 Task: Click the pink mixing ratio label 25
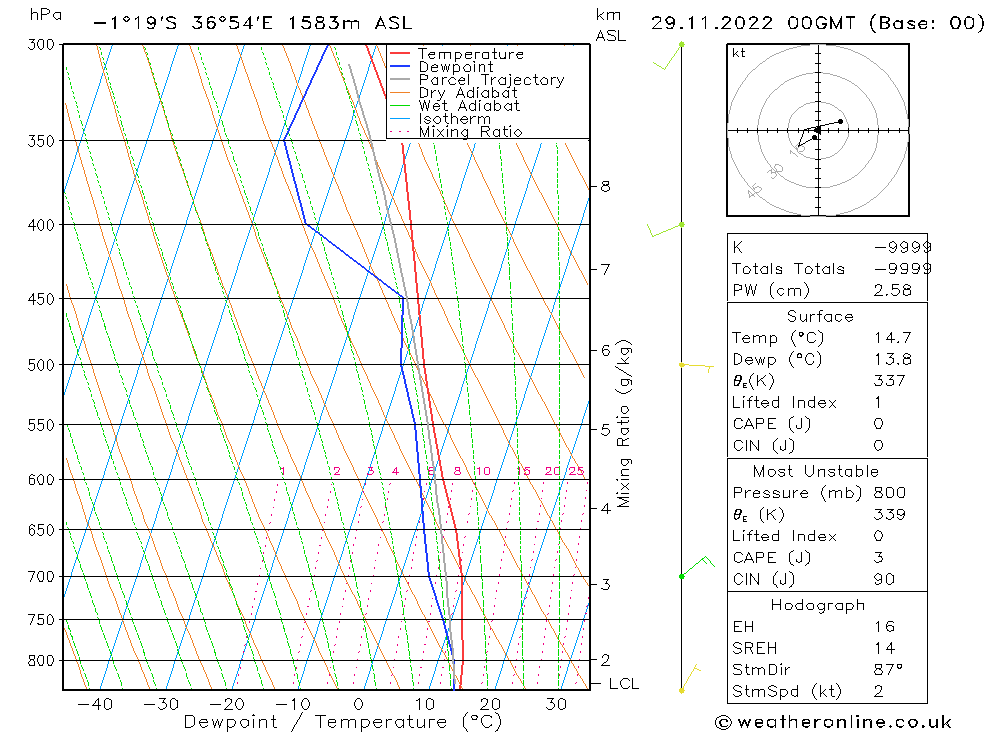pyautogui.click(x=577, y=471)
